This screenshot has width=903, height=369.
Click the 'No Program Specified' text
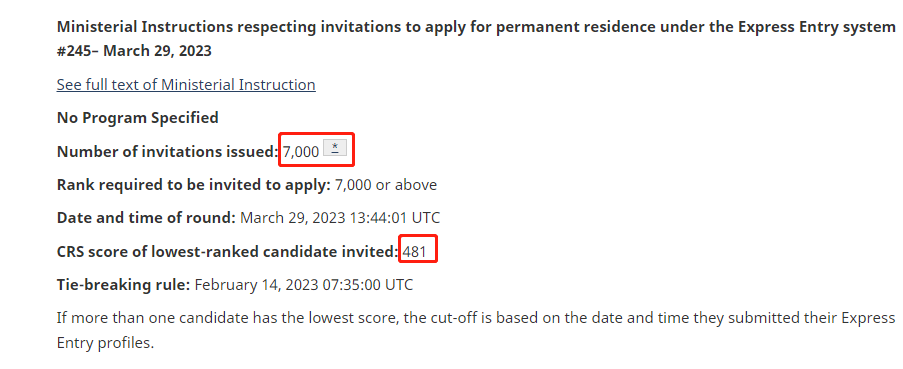(x=137, y=118)
